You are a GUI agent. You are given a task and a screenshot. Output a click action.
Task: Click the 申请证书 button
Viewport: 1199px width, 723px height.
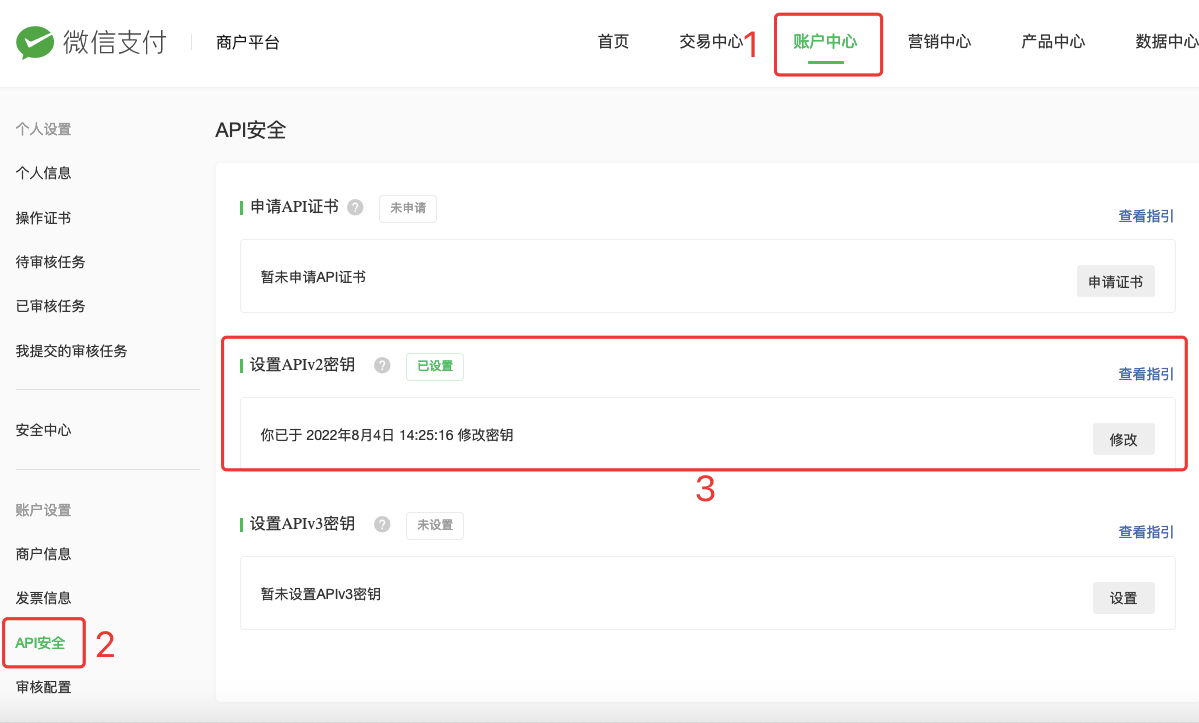[x=1116, y=281]
